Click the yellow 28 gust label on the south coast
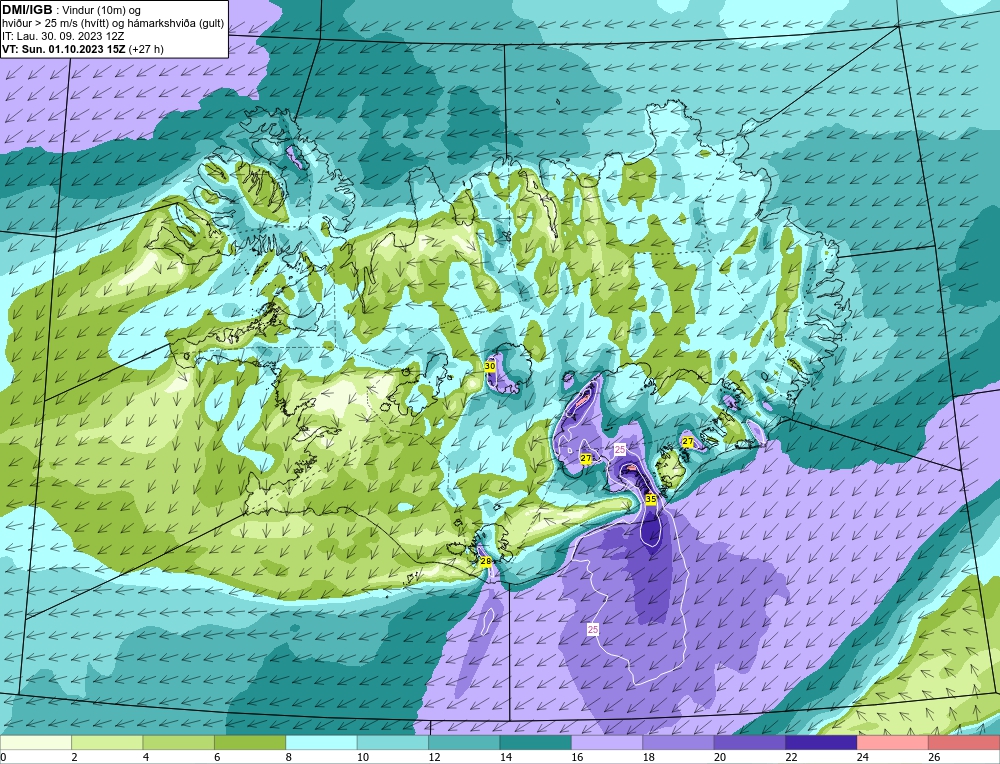The width and height of the screenshot is (1000, 764). 486,561
